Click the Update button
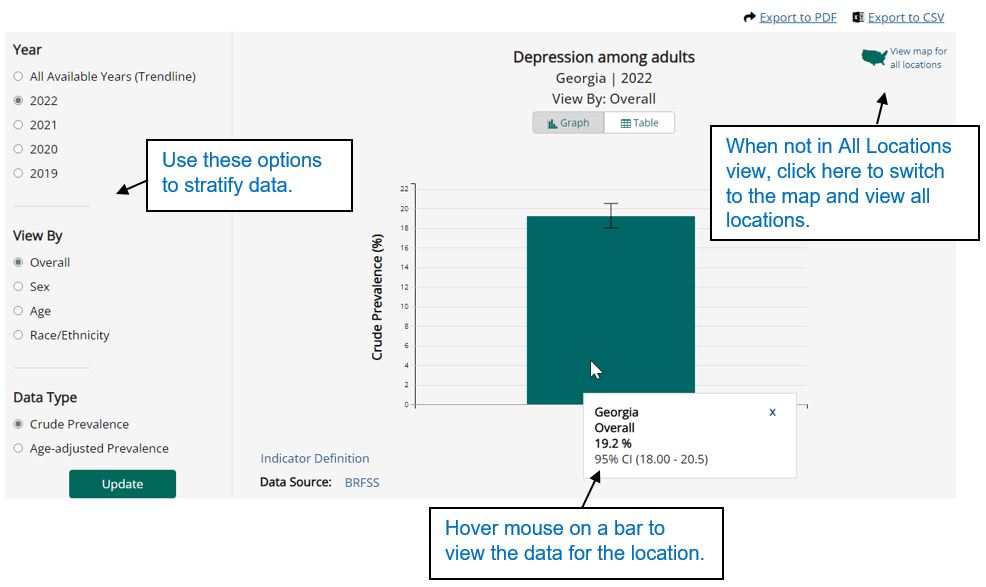 point(122,484)
